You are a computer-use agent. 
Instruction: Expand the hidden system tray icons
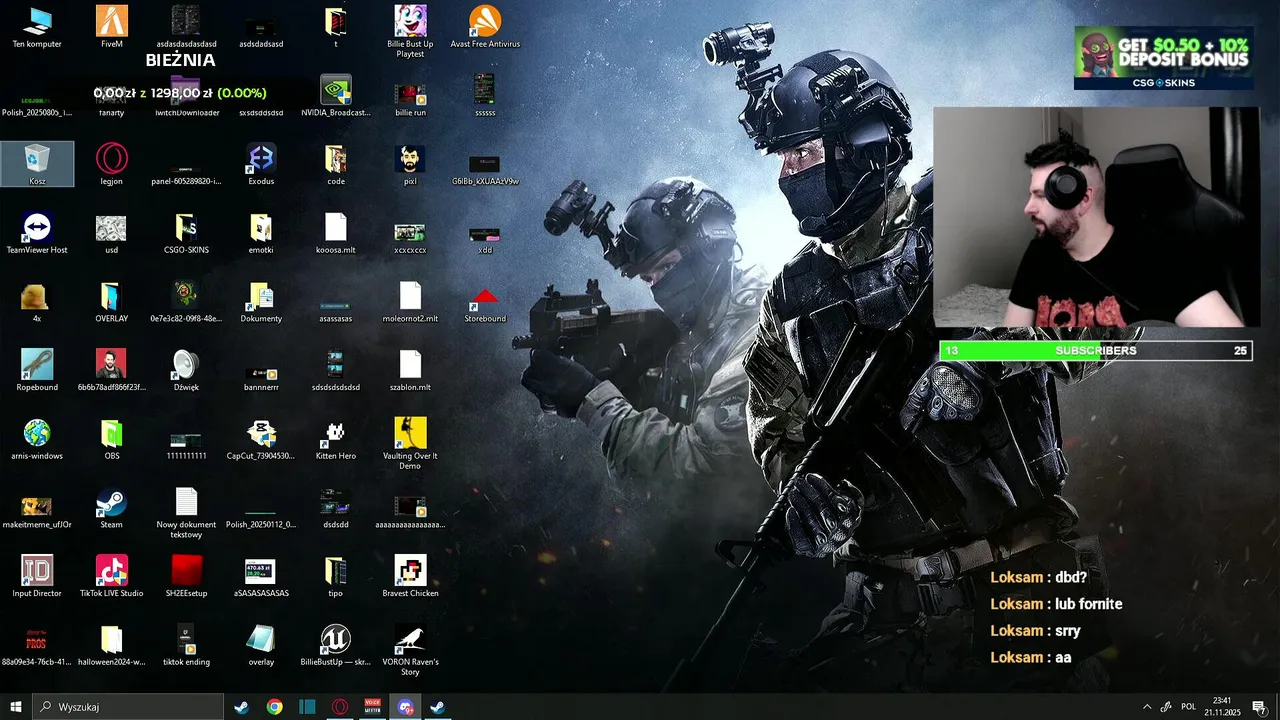point(1147,707)
